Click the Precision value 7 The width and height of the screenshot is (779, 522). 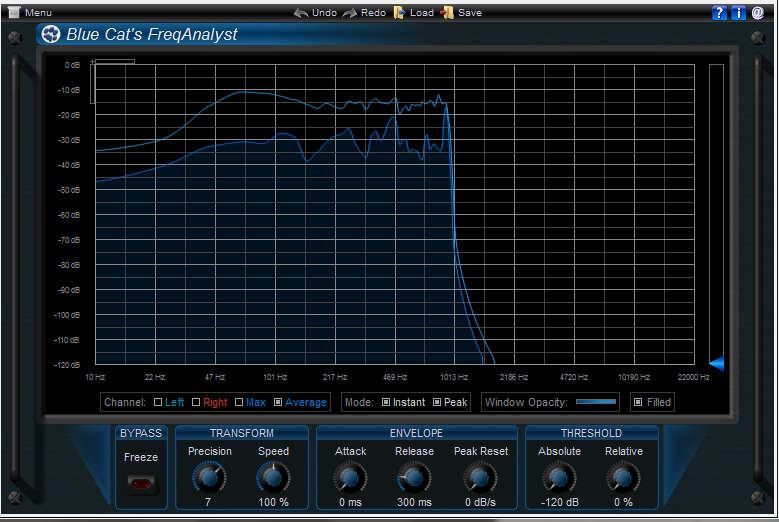tap(208, 502)
